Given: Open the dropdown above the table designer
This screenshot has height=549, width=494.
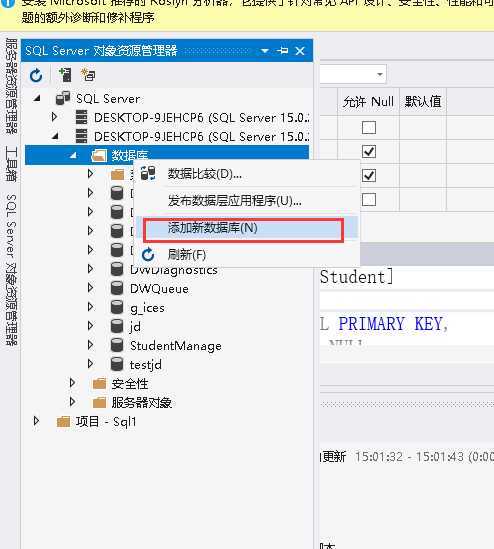Looking at the screenshot, I should click(x=380, y=74).
